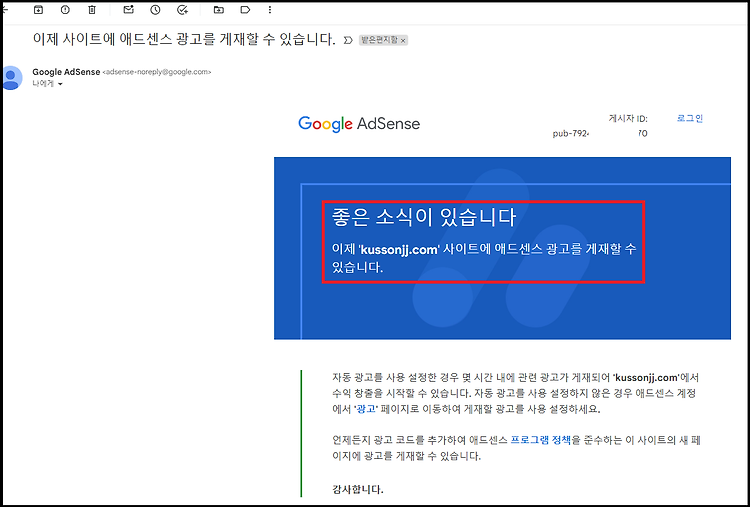This screenshot has height=507, width=750.
Task: Toggle the importance marker beside the subject
Action: click(348, 40)
